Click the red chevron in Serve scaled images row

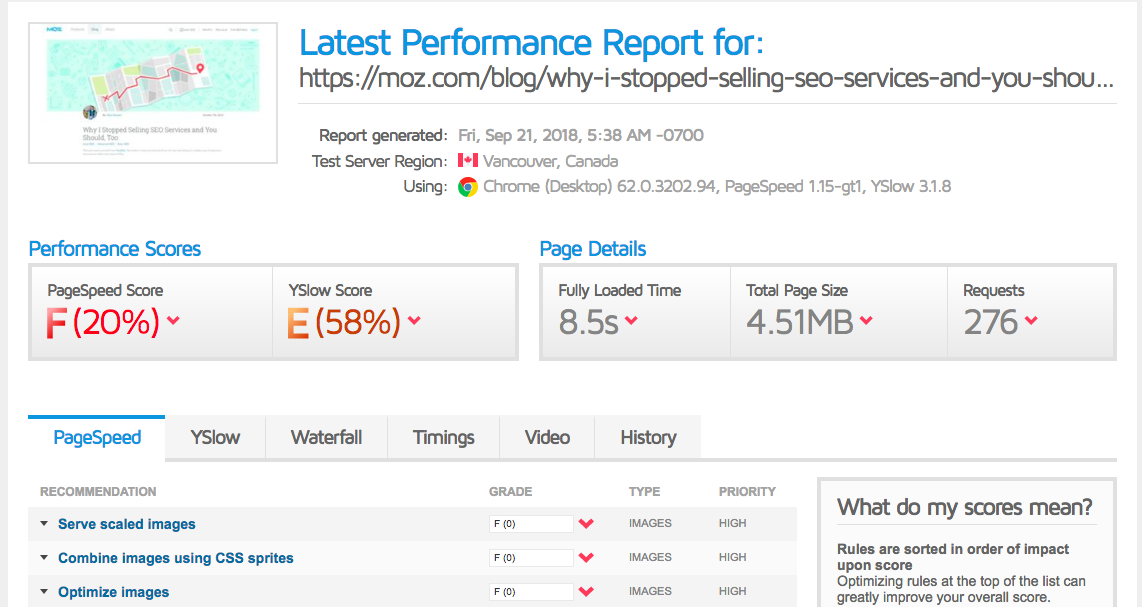click(586, 523)
